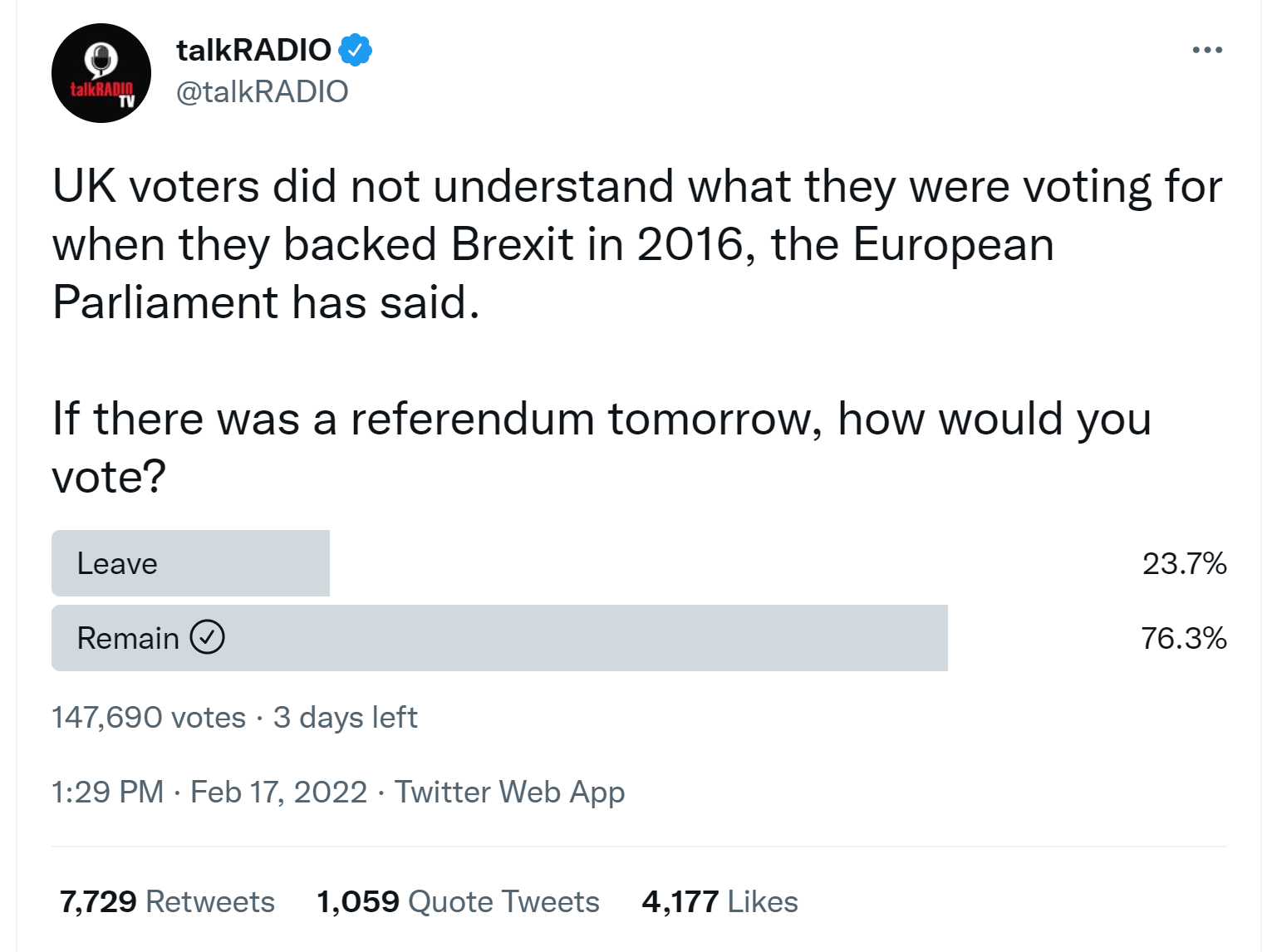Screen dimensions: 1272x952
Task: Select the Remain poll option
Action: [499, 637]
